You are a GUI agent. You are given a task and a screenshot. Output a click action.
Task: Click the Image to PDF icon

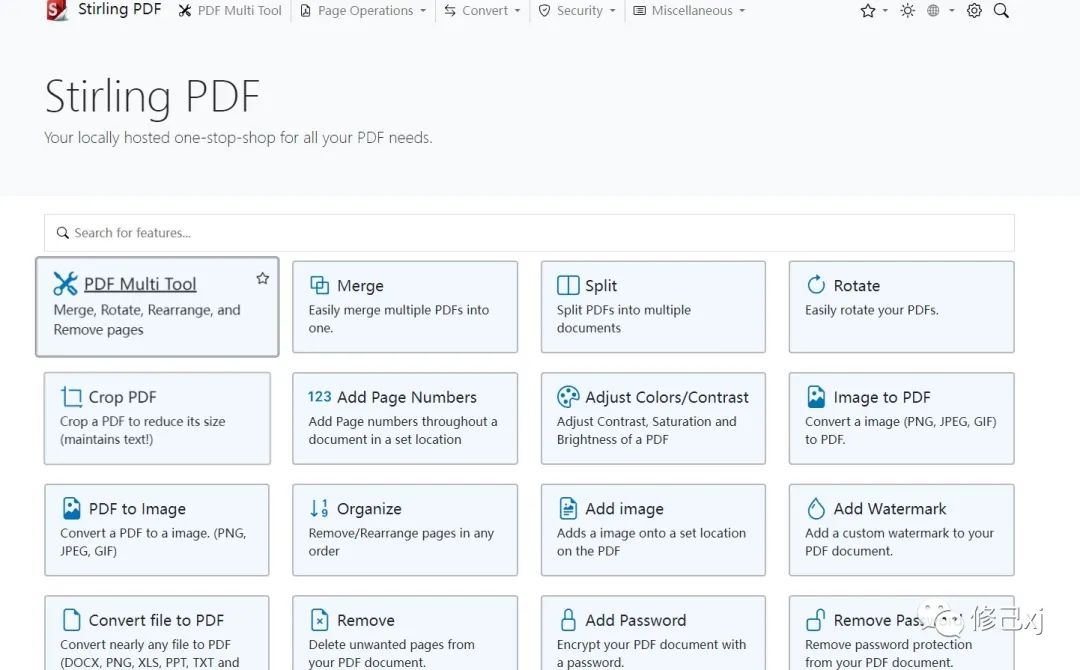pyautogui.click(x=816, y=396)
